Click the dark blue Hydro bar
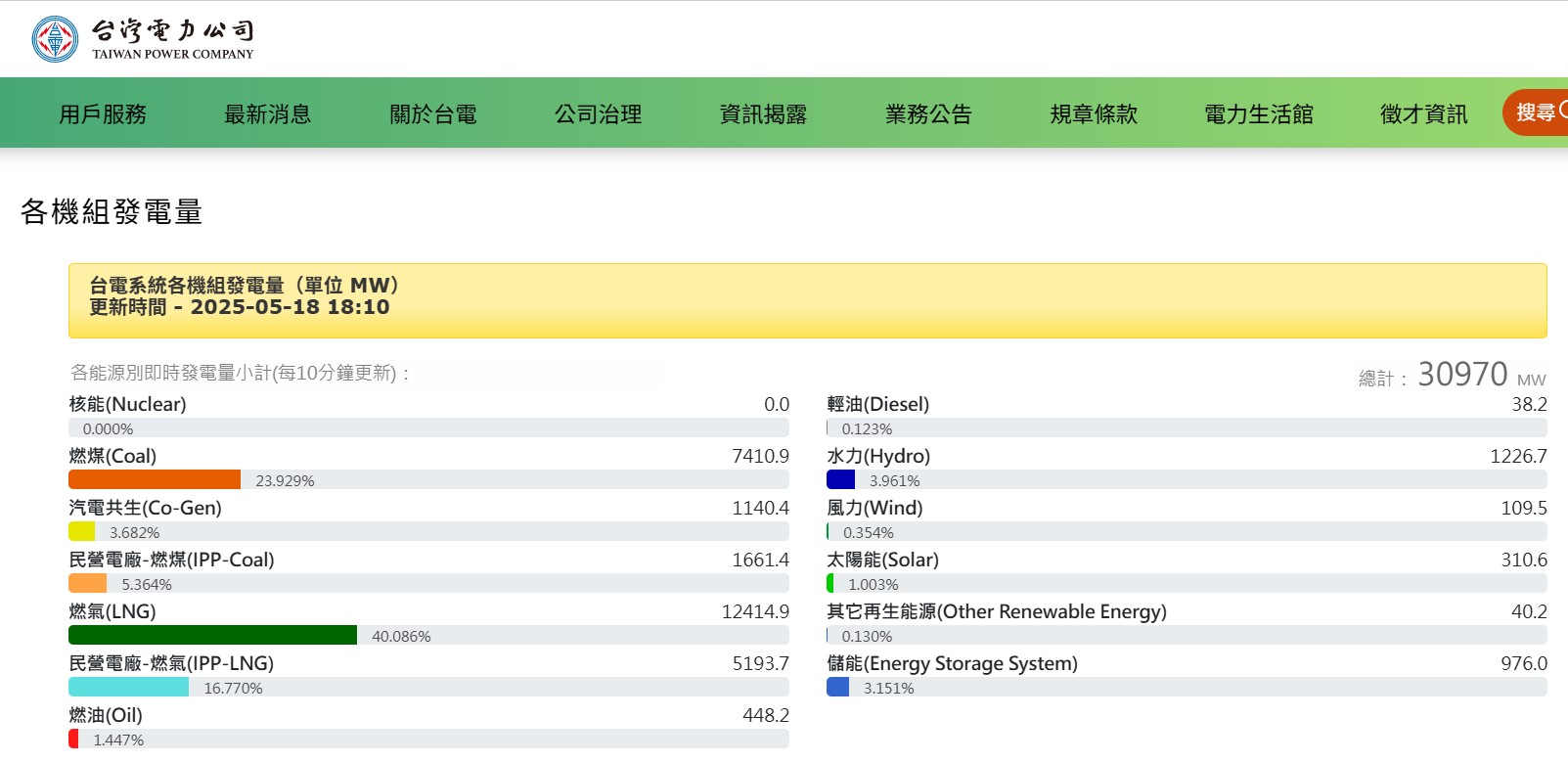This screenshot has width=1568, height=763. (x=840, y=479)
